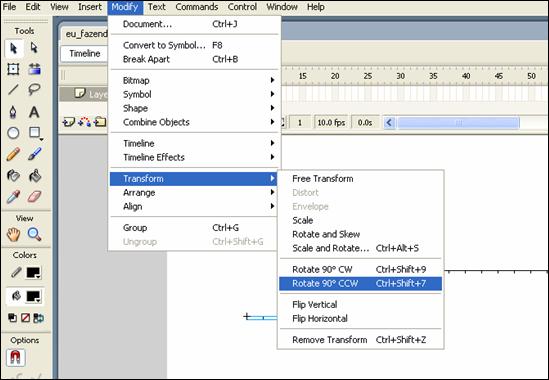Image resolution: width=549 pixels, height=380 pixels.
Task: Choose Flip Vertical
Action: coord(361,305)
